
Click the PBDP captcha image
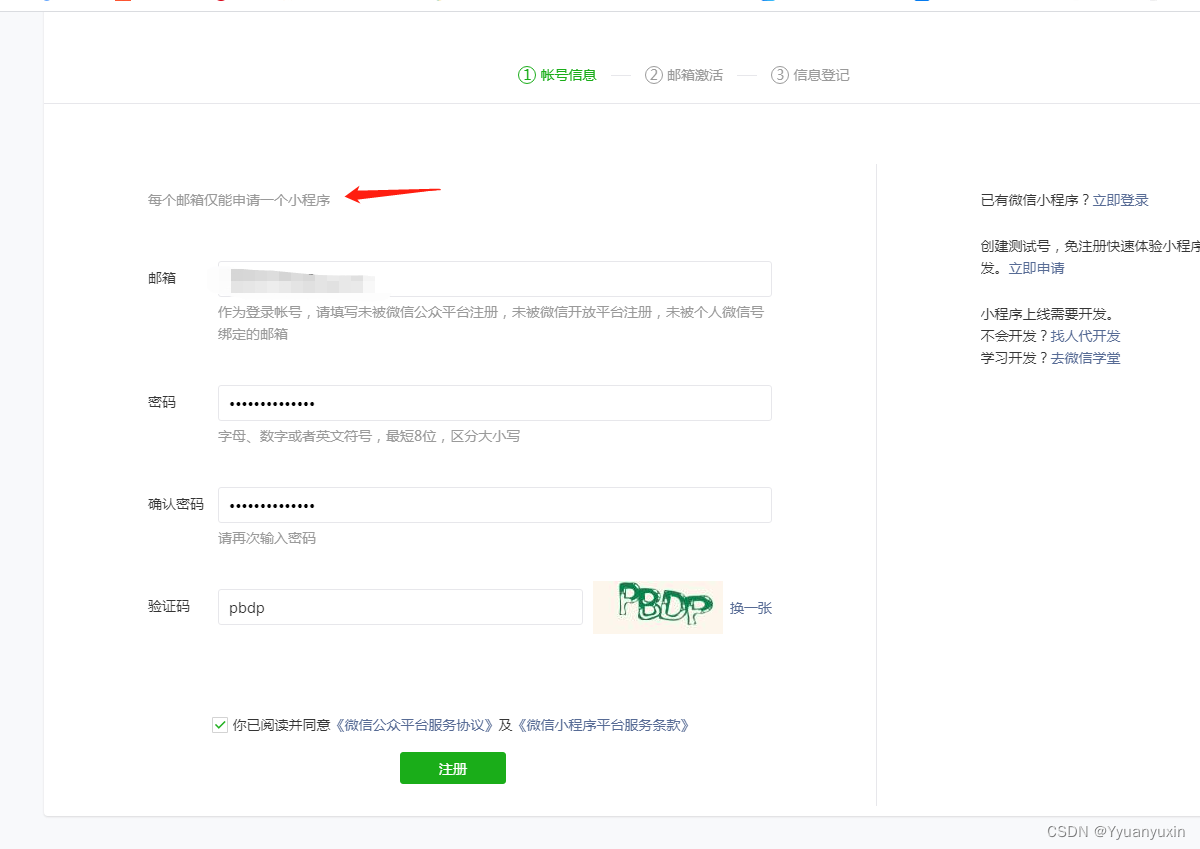[658, 607]
